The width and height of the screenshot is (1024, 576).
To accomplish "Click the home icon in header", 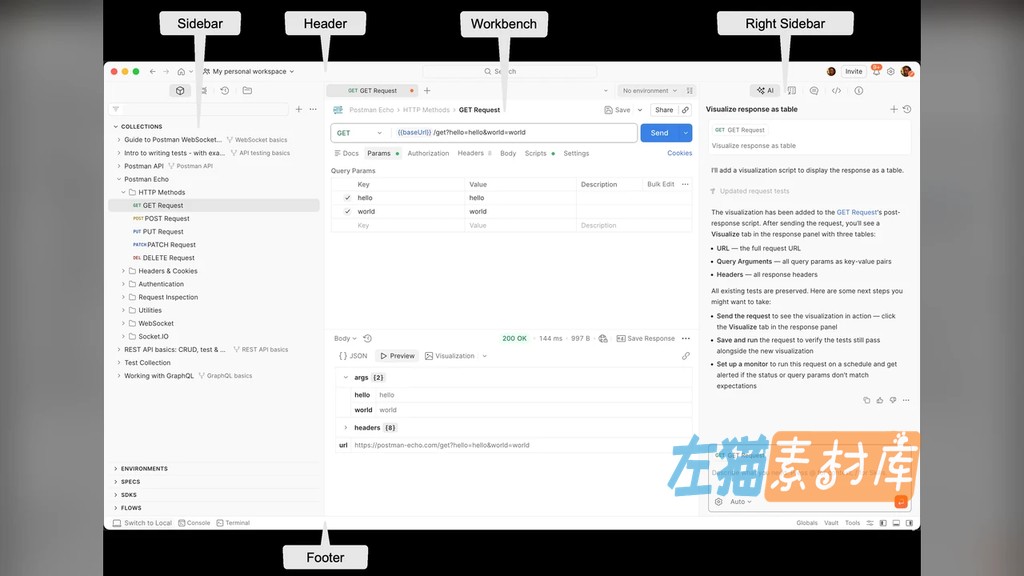I will tap(181, 72).
